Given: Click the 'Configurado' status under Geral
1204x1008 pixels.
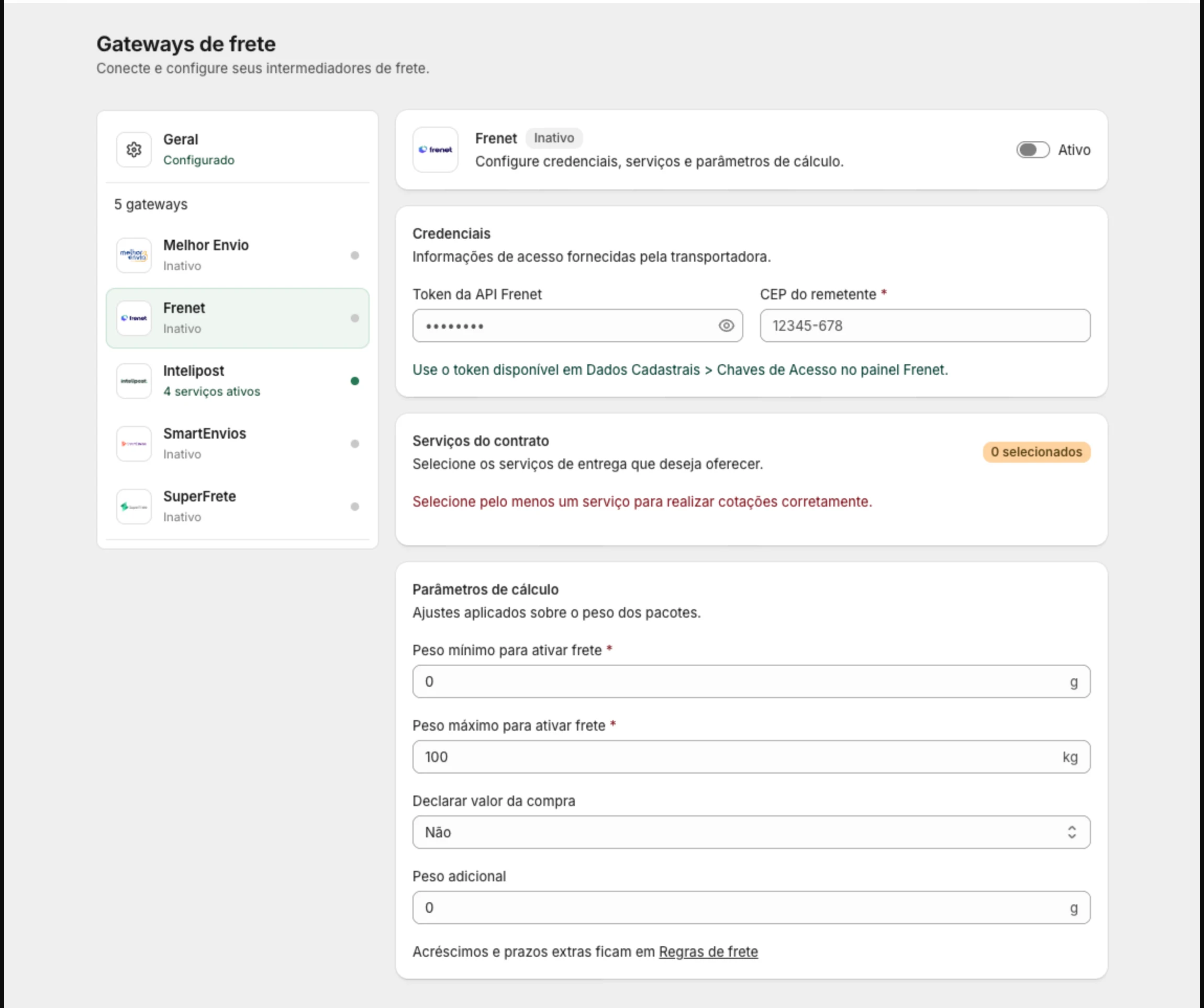Looking at the screenshot, I should pyautogui.click(x=199, y=160).
